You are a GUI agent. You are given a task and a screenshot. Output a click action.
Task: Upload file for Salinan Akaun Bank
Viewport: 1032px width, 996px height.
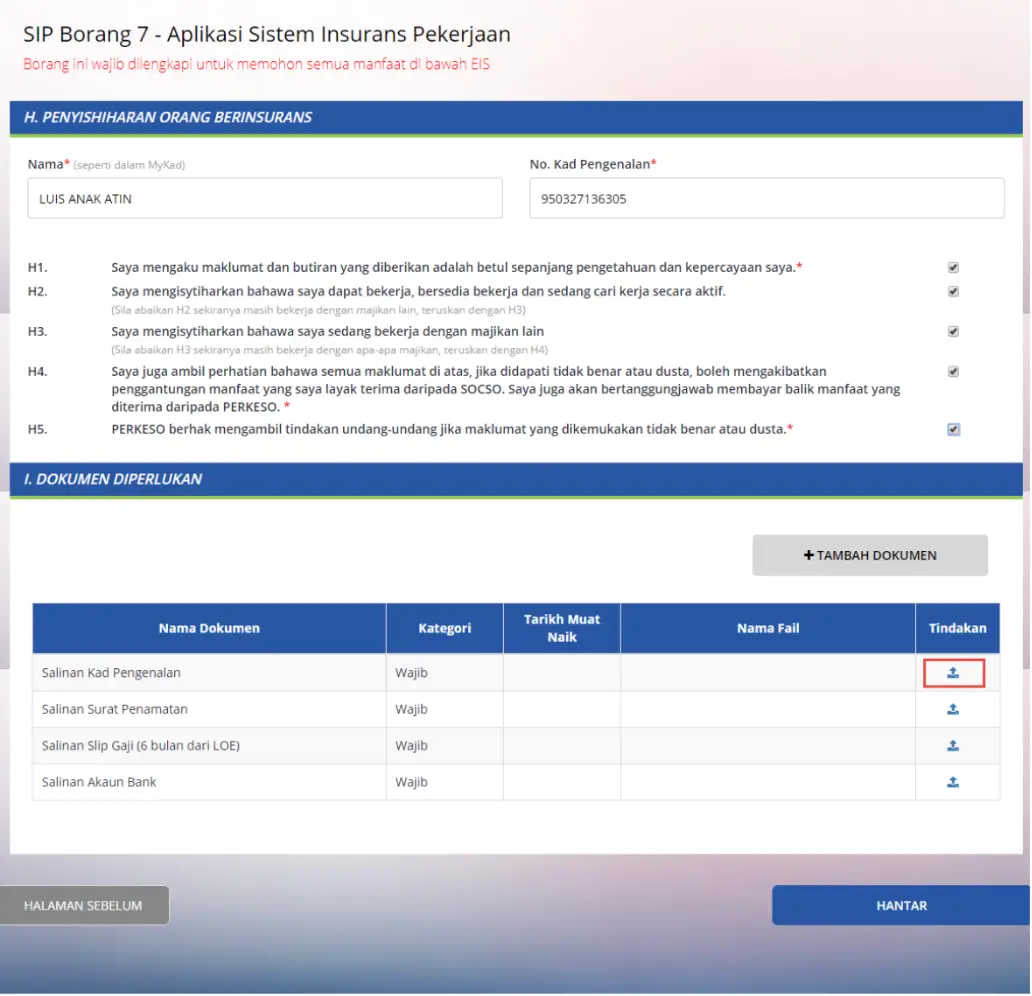click(953, 781)
